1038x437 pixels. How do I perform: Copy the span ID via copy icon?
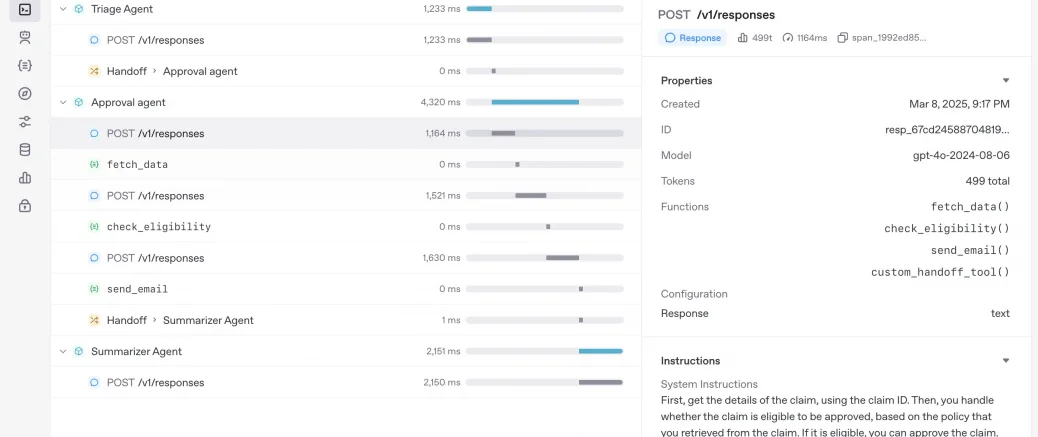point(843,38)
